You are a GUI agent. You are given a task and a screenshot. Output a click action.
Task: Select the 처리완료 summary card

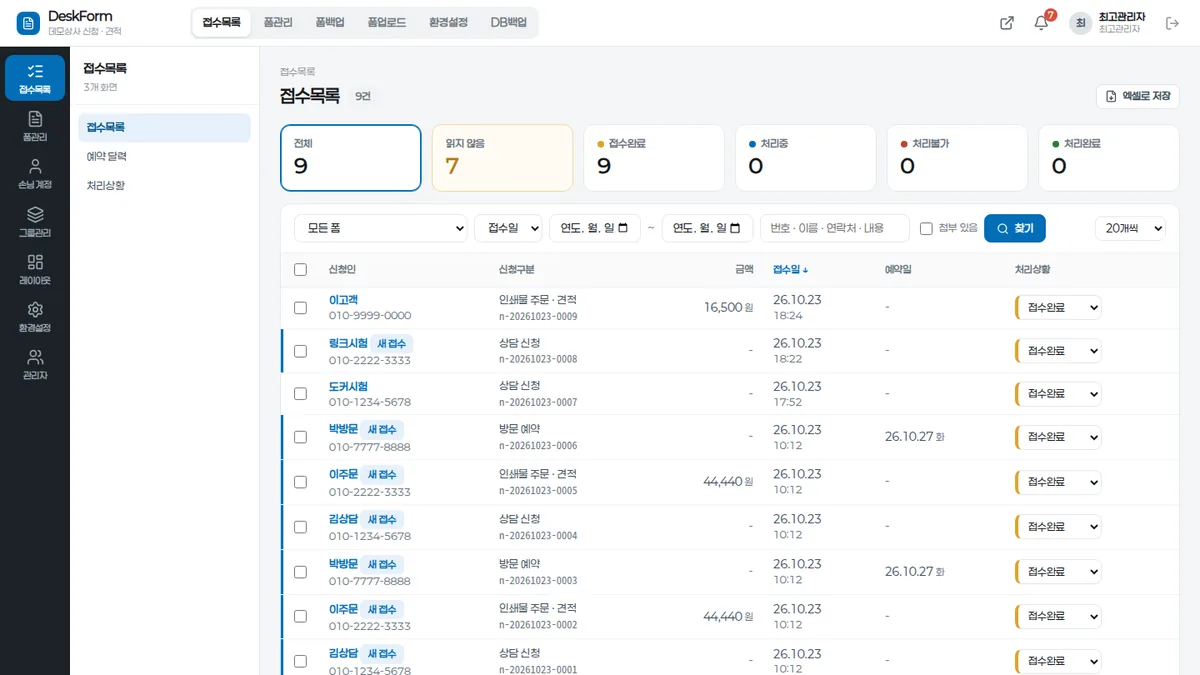coord(1109,158)
